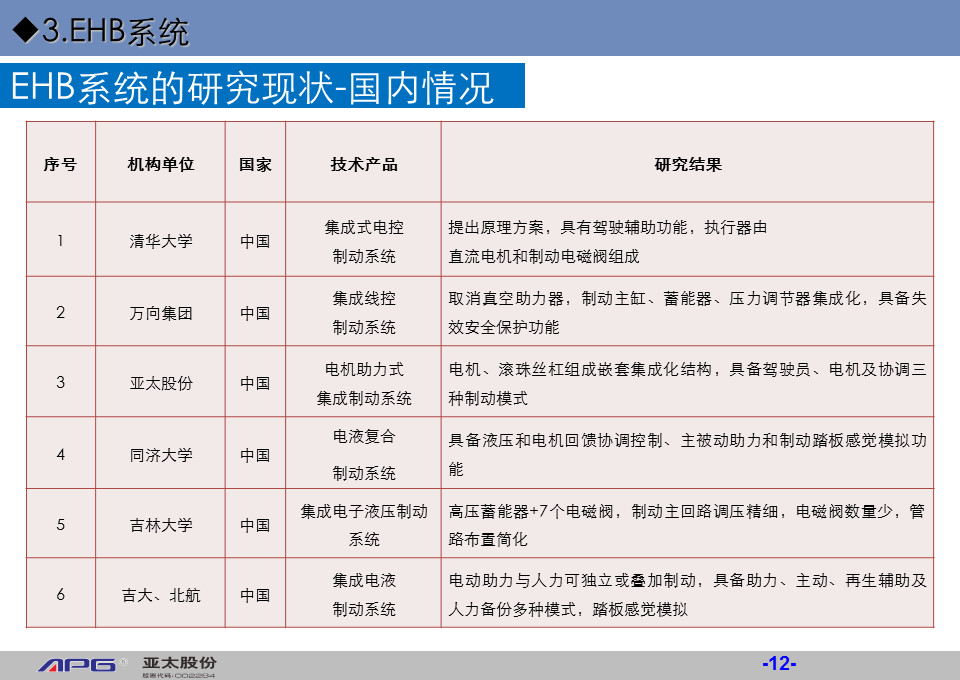Image resolution: width=960 pixels, height=680 pixels.
Task: Click the "研究结果" column header
Action: click(x=688, y=164)
